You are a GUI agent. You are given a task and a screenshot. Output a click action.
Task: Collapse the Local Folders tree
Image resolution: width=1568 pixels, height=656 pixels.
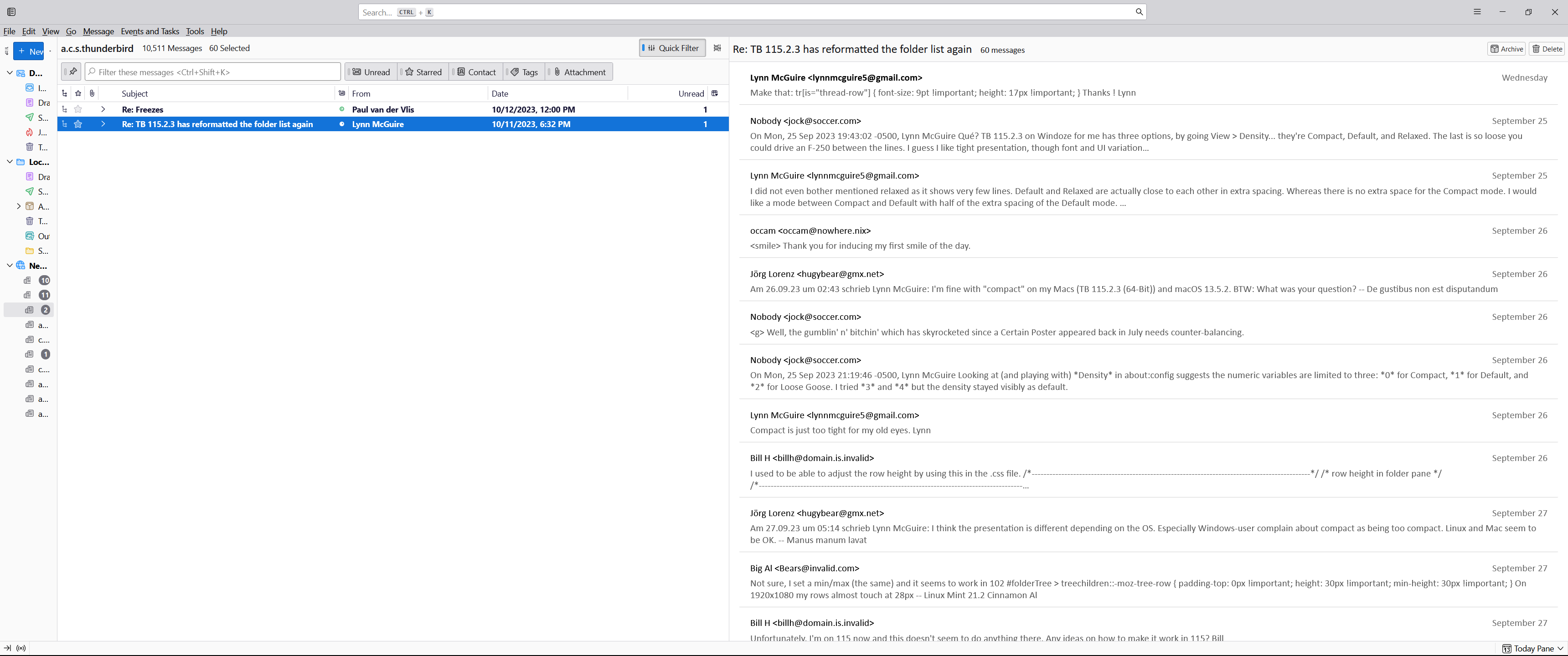(x=10, y=162)
